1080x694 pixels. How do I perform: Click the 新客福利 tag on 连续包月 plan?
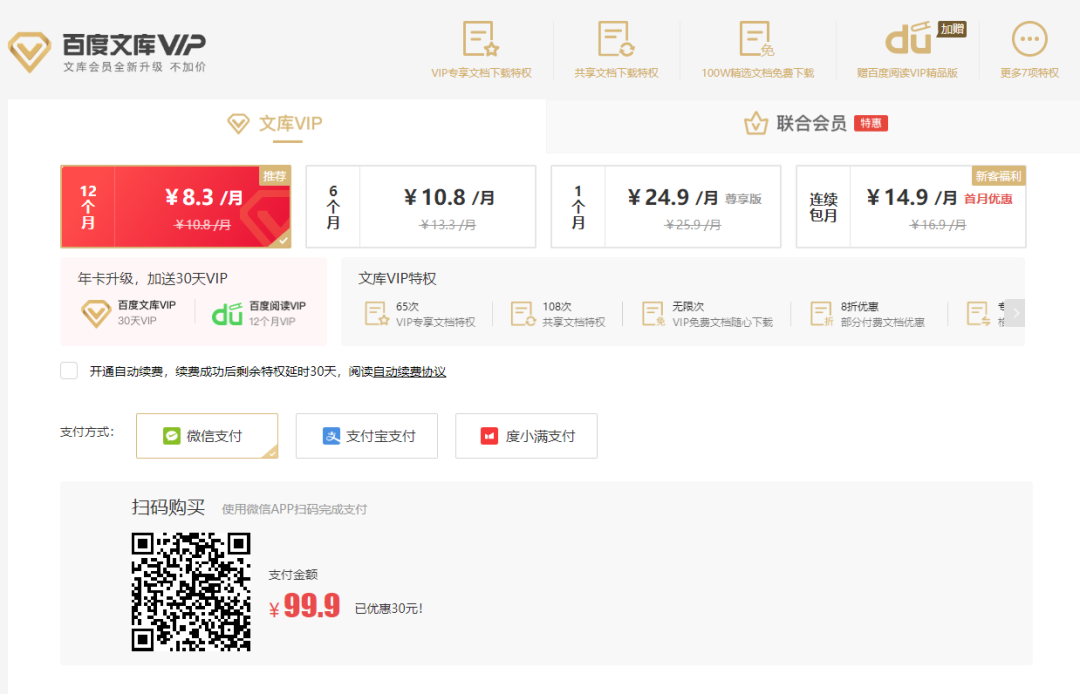[x=999, y=176]
